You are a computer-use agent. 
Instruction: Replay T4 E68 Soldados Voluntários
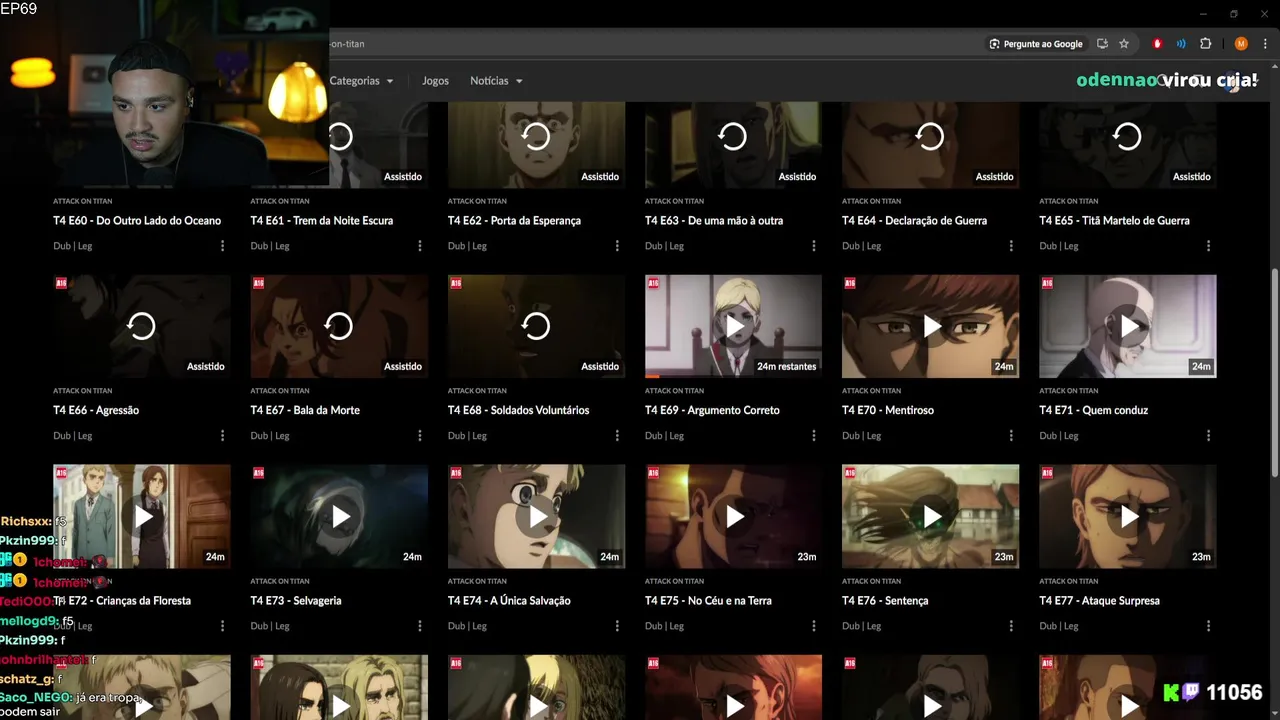click(x=536, y=326)
